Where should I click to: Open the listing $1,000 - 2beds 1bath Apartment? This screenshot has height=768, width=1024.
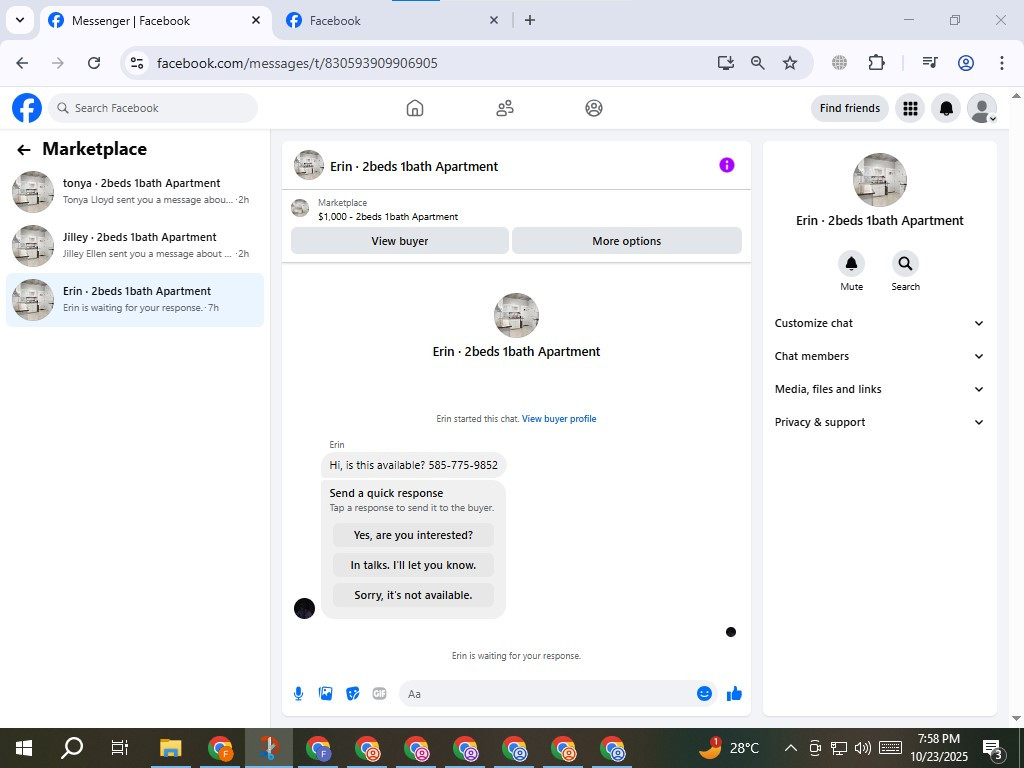pyautogui.click(x=388, y=216)
